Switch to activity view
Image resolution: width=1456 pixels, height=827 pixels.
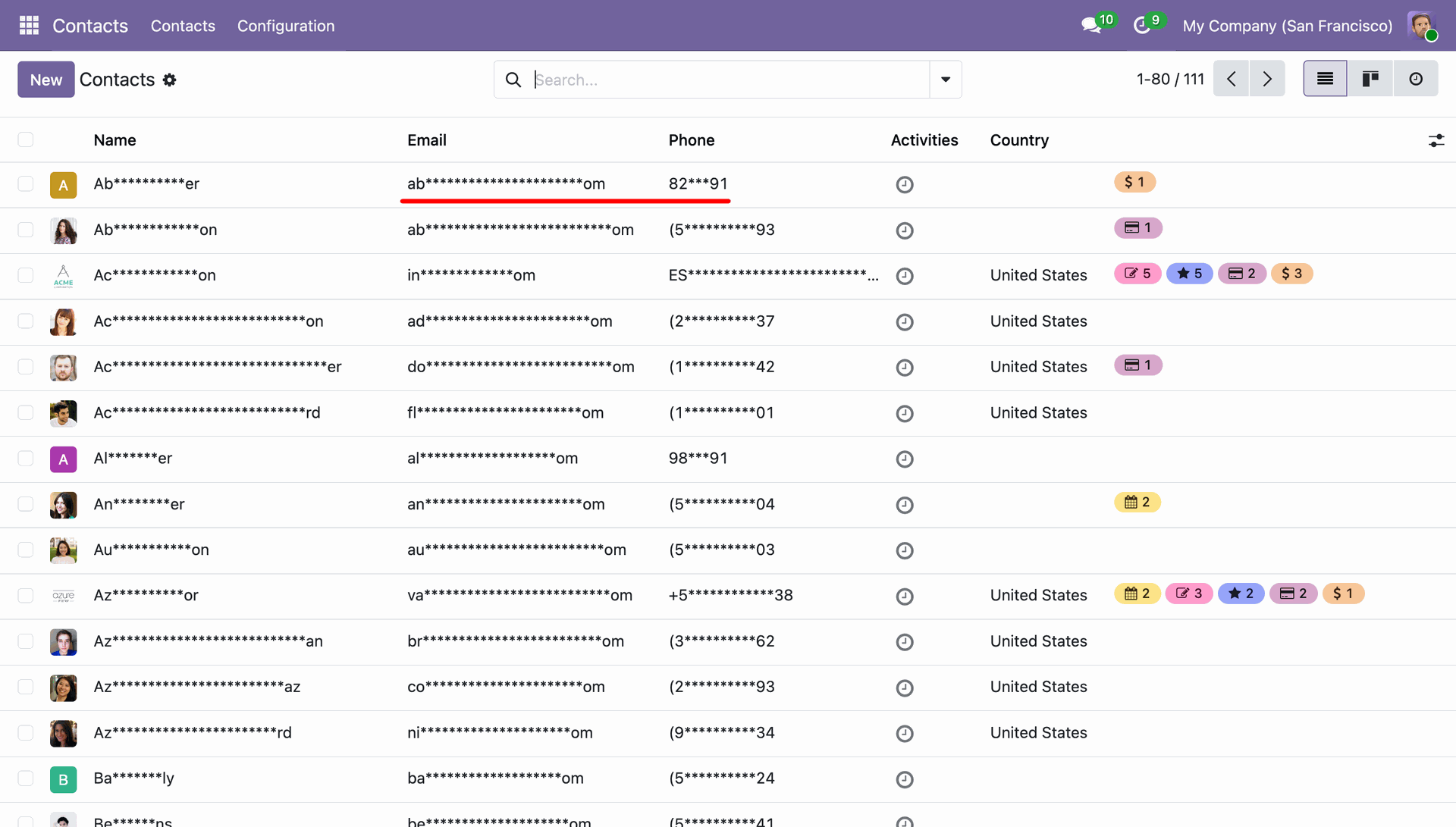(x=1416, y=79)
